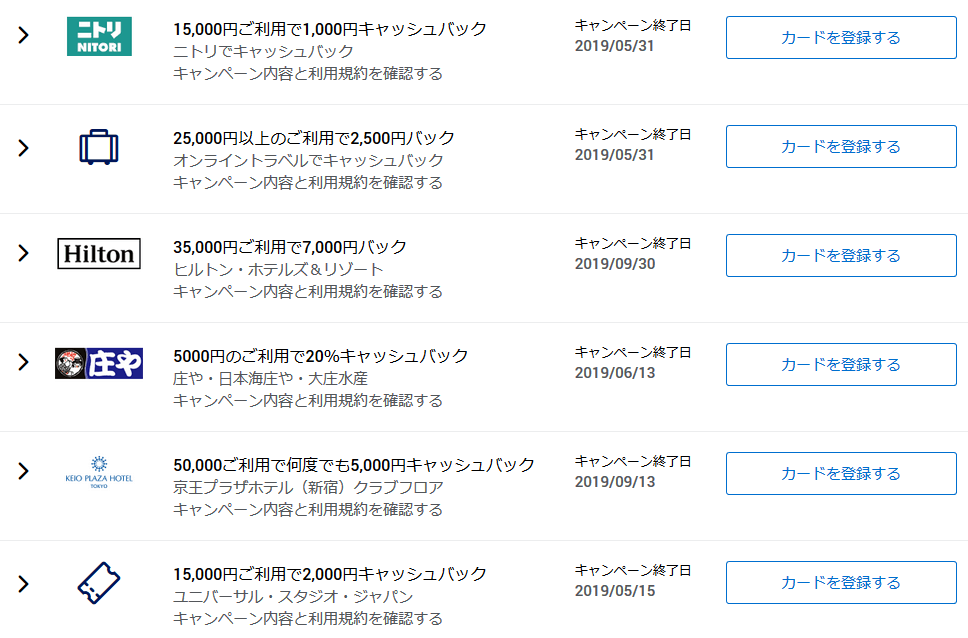Viewport: 968px width, 638px height.
Task: Click the Nitori brand logo
Action: [99, 37]
